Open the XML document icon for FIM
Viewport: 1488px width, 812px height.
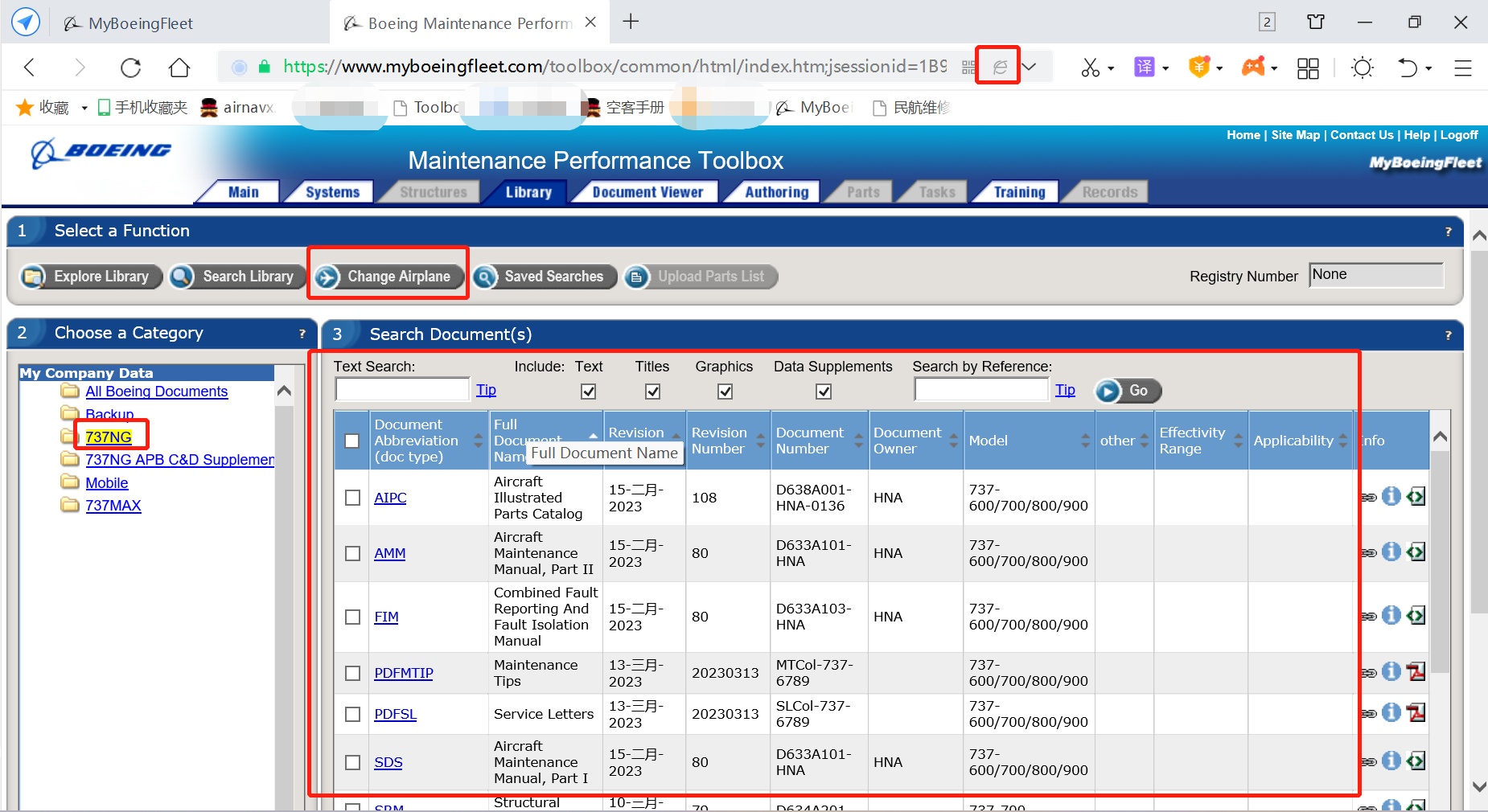pyautogui.click(x=1416, y=615)
